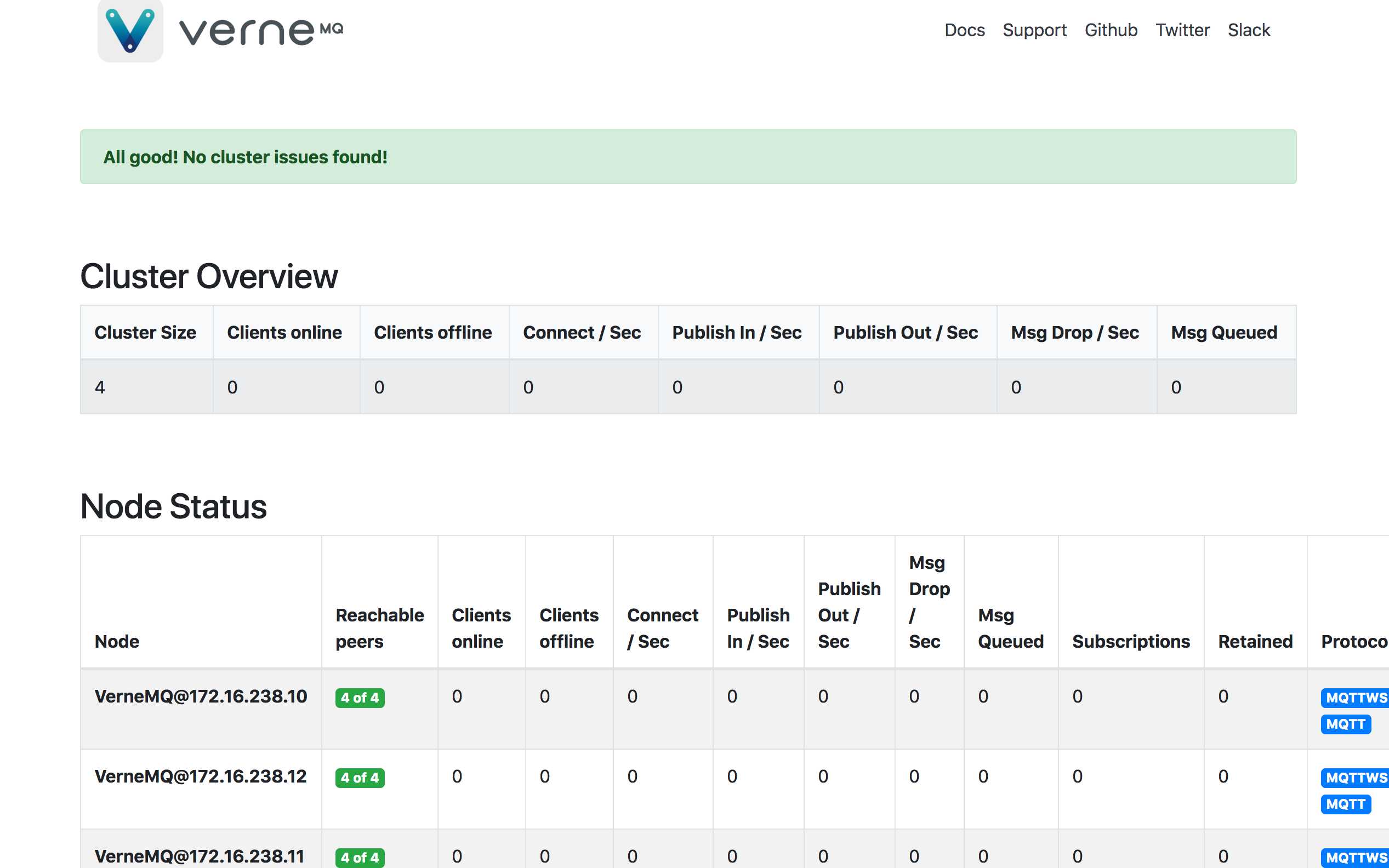Click the '4 of 4' reachable peers badge on node .10
Image resolution: width=1389 pixels, height=868 pixels.
(x=358, y=698)
